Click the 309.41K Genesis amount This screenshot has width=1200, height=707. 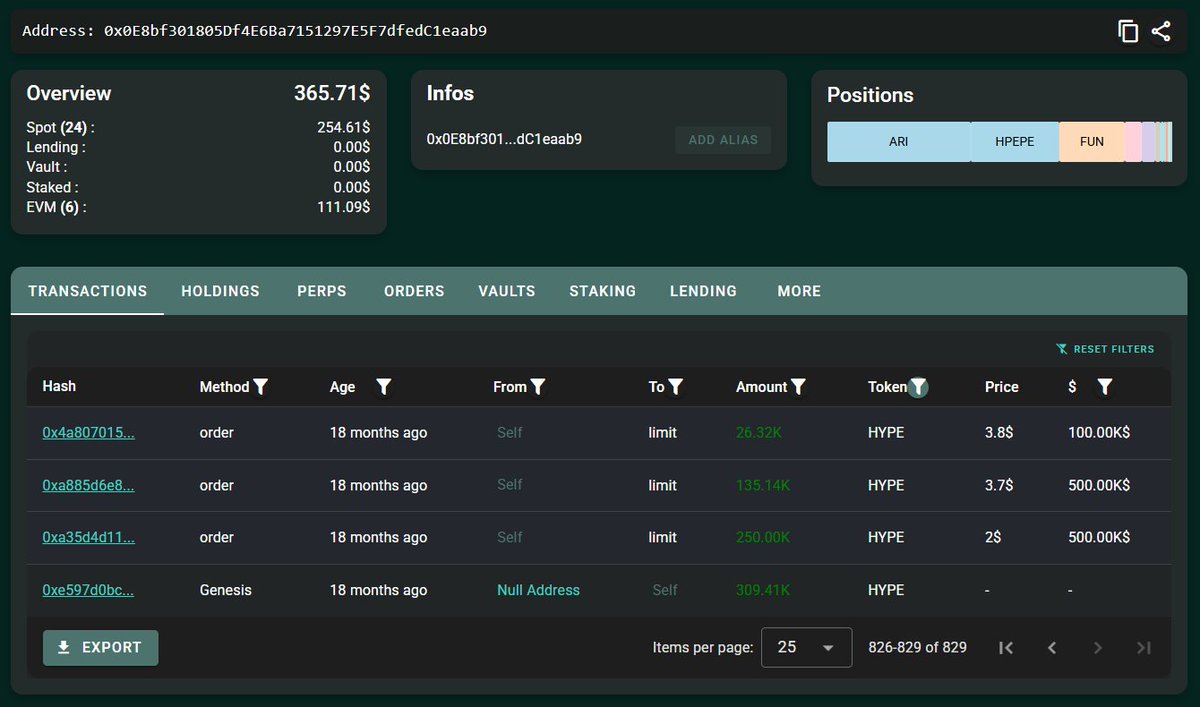763,590
